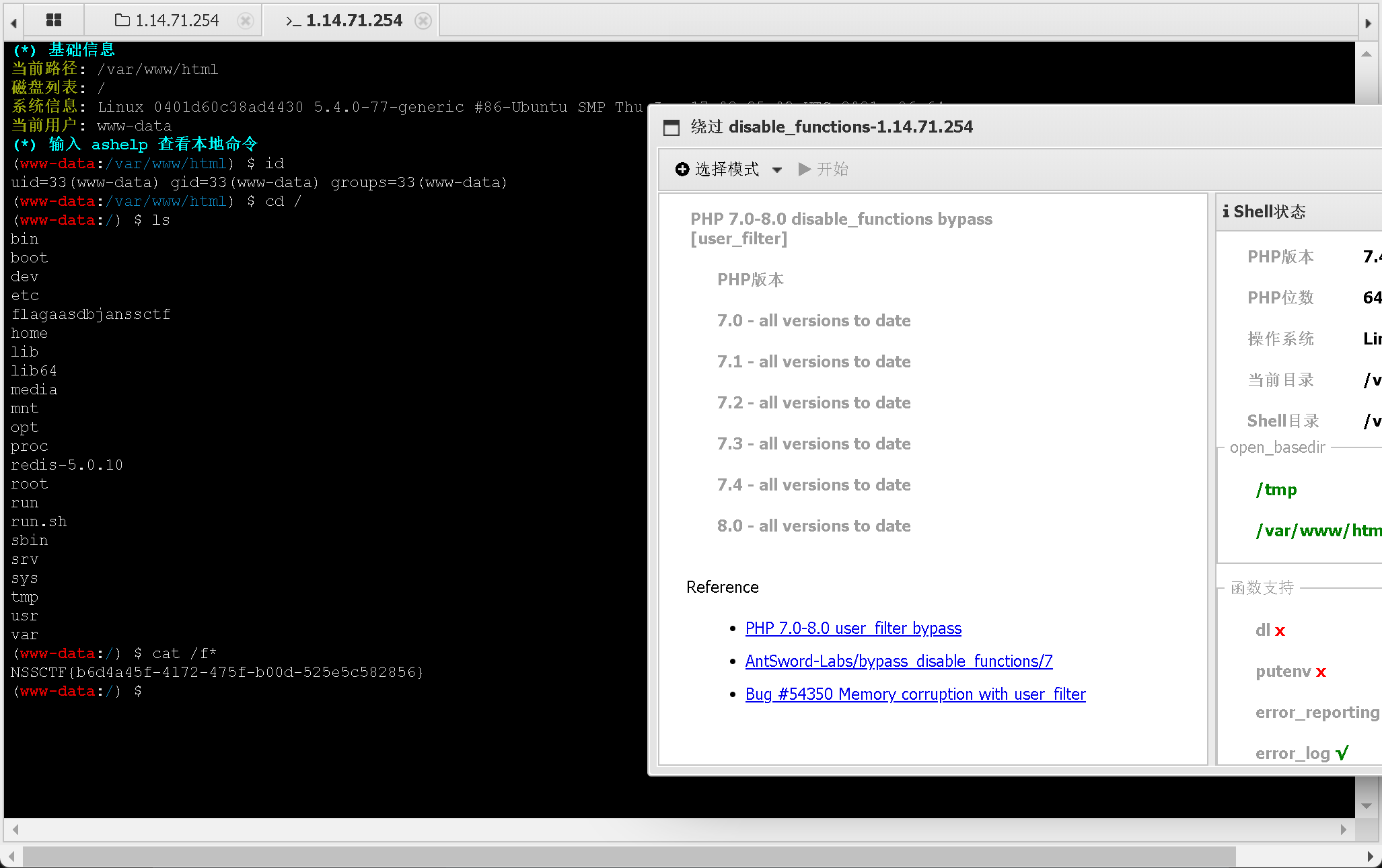Select 8.0 - all versions to date

pos(813,526)
